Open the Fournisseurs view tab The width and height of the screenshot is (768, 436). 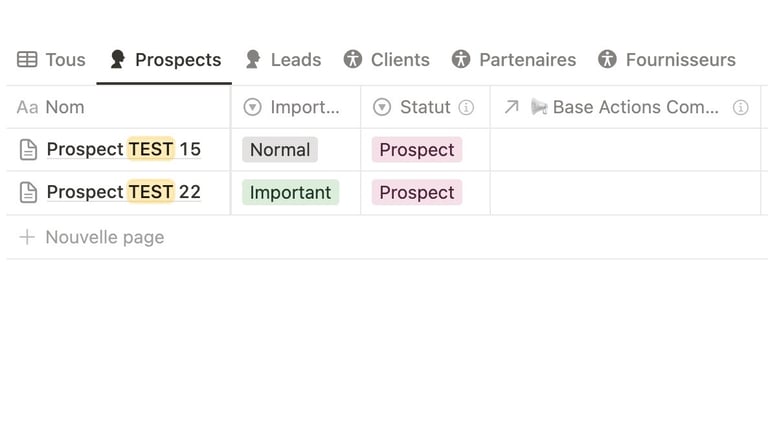point(667,60)
